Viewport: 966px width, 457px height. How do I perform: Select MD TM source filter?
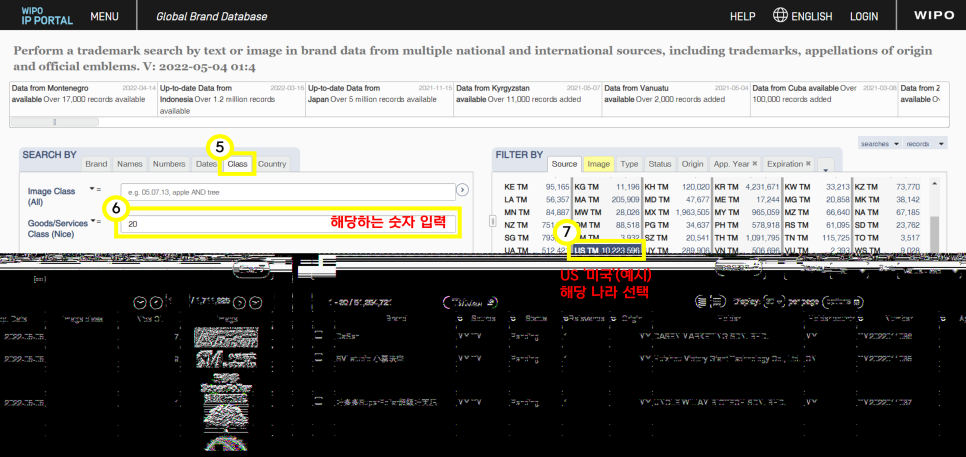tap(676, 200)
